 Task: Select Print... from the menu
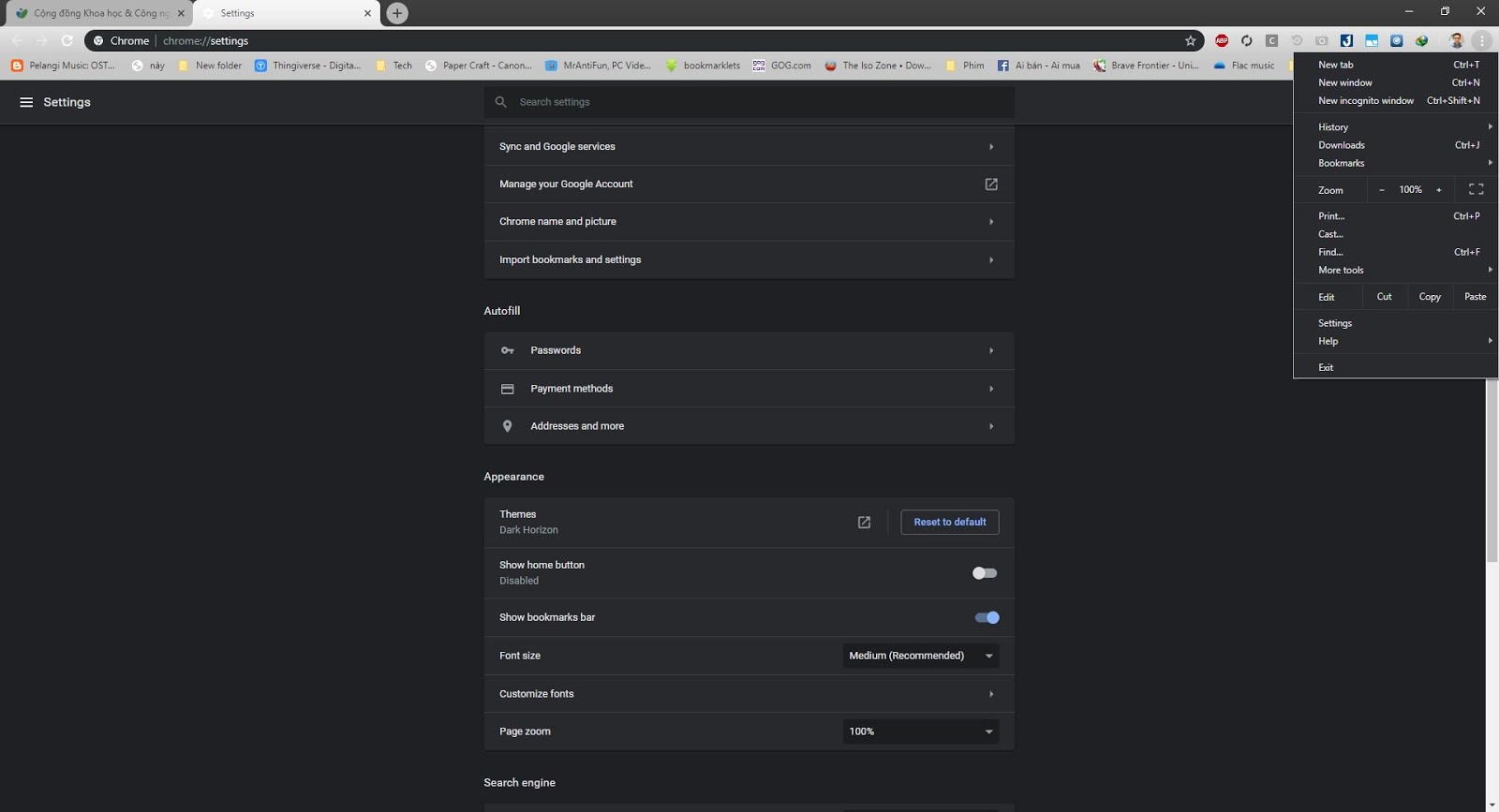(1396, 216)
